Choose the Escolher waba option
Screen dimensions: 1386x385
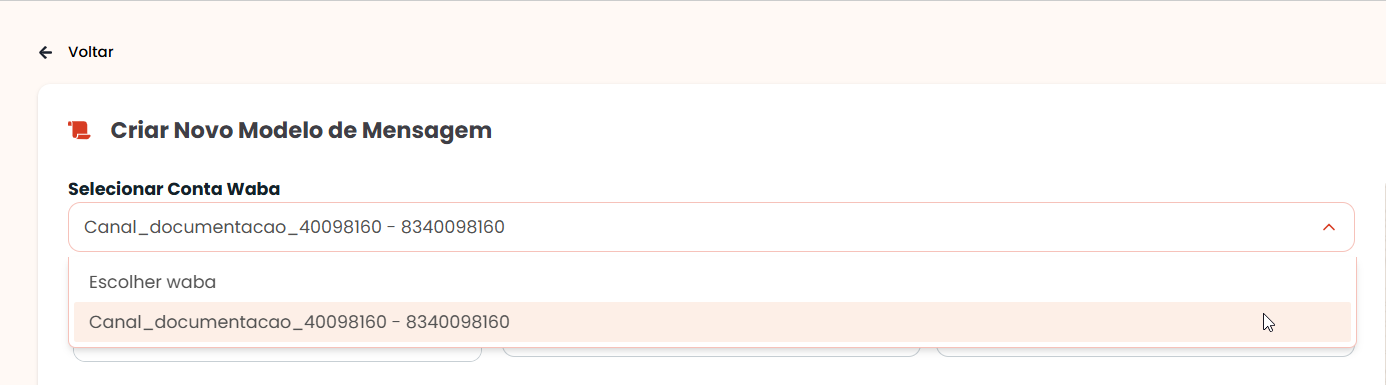712,282
